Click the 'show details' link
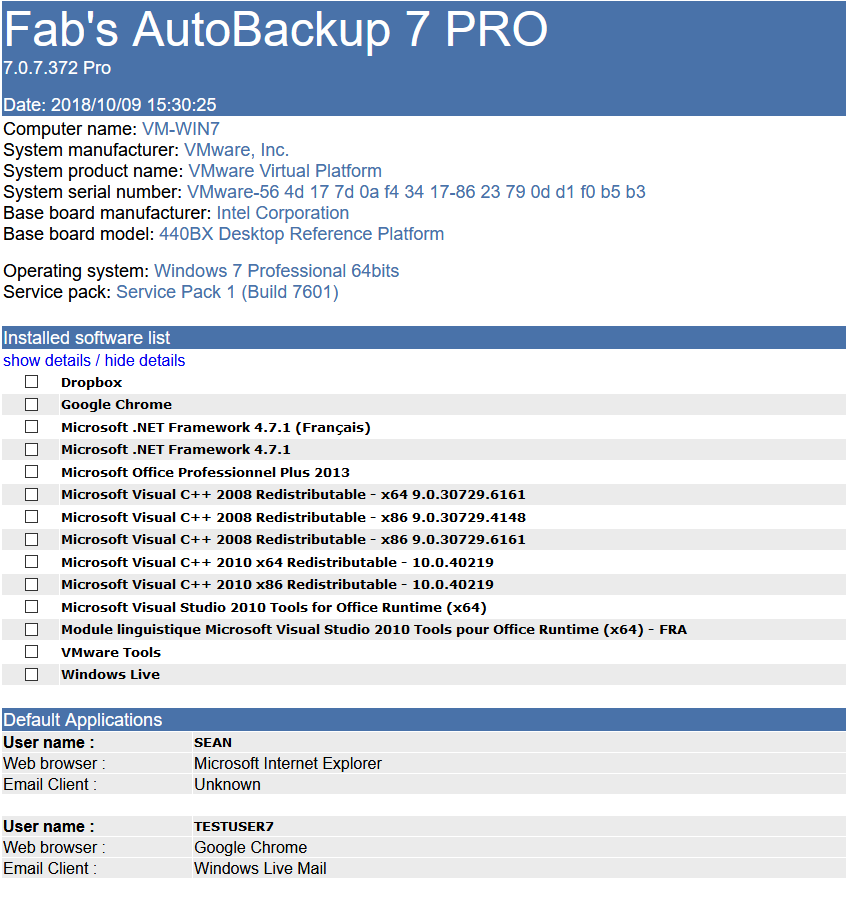 click(x=47, y=360)
